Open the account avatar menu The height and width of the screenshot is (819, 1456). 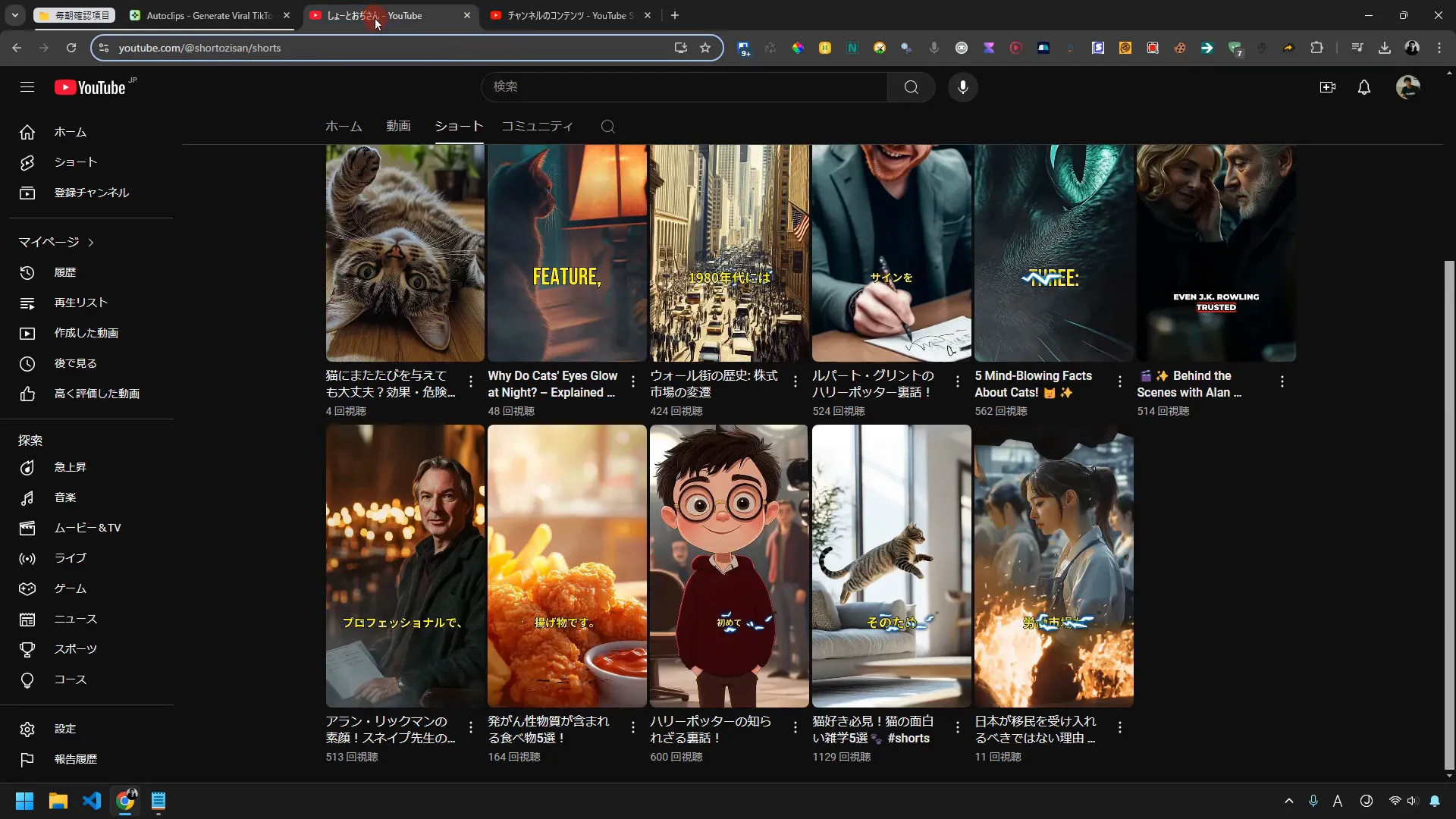coord(1407,87)
